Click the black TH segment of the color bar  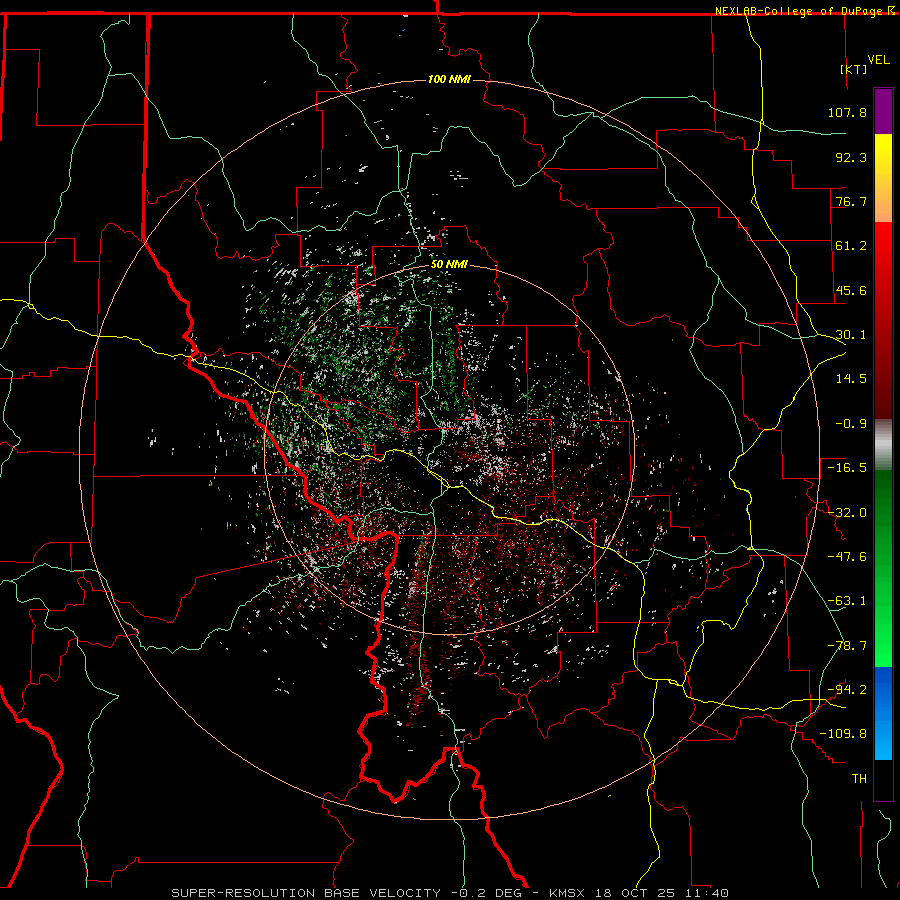pyautogui.click(x=883, y=780)
